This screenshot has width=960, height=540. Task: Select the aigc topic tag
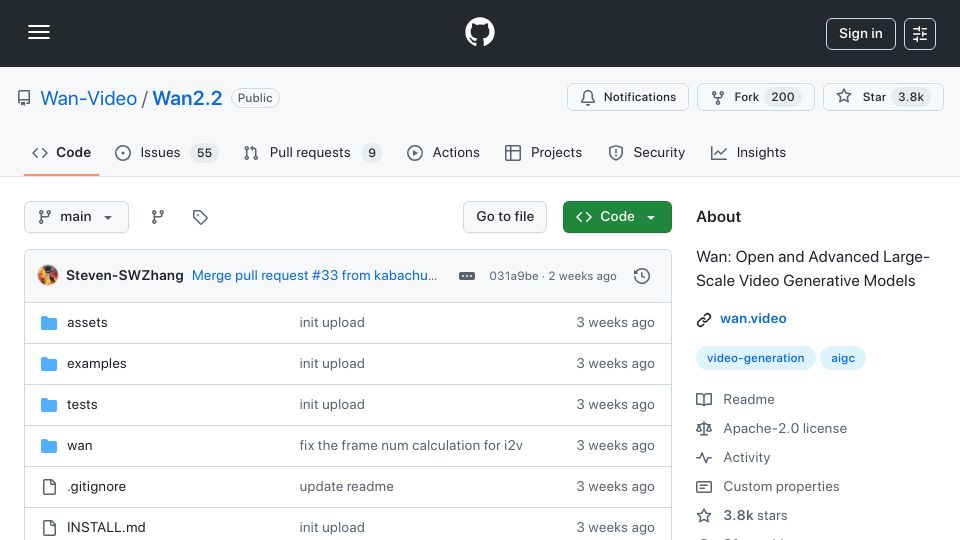point(842,358)
